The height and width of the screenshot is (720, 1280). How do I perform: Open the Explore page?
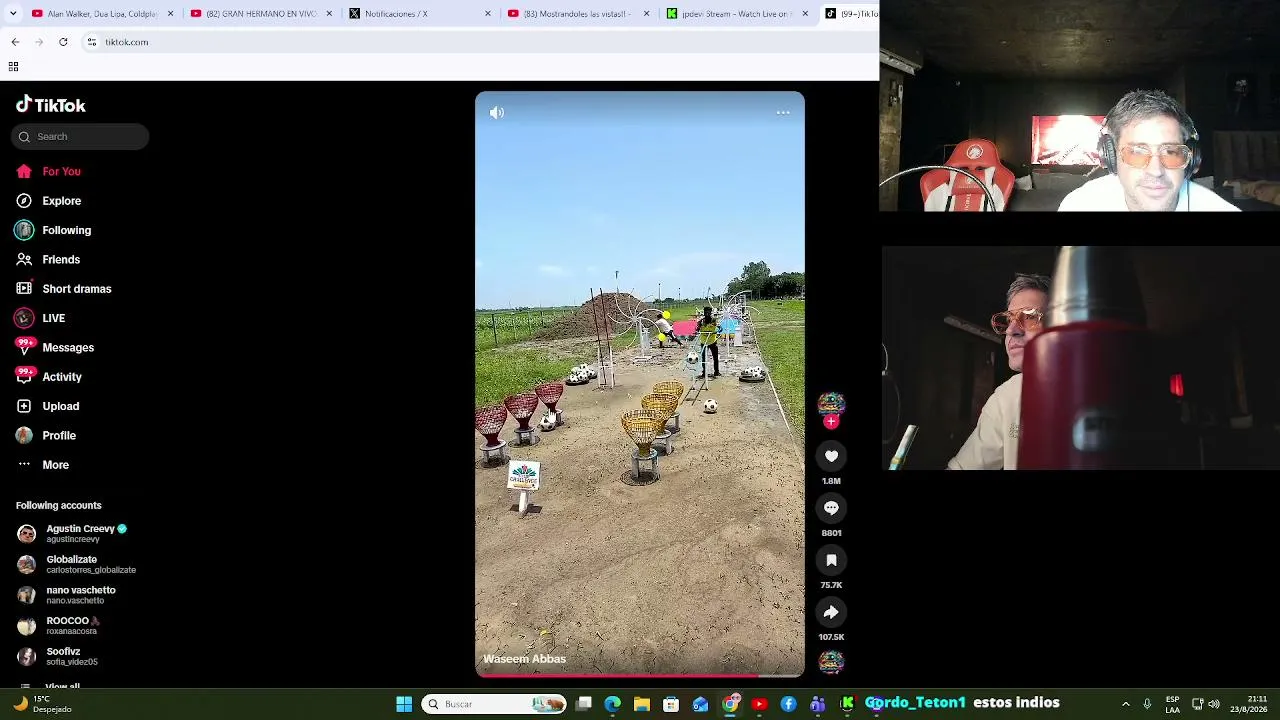point(62,201)
